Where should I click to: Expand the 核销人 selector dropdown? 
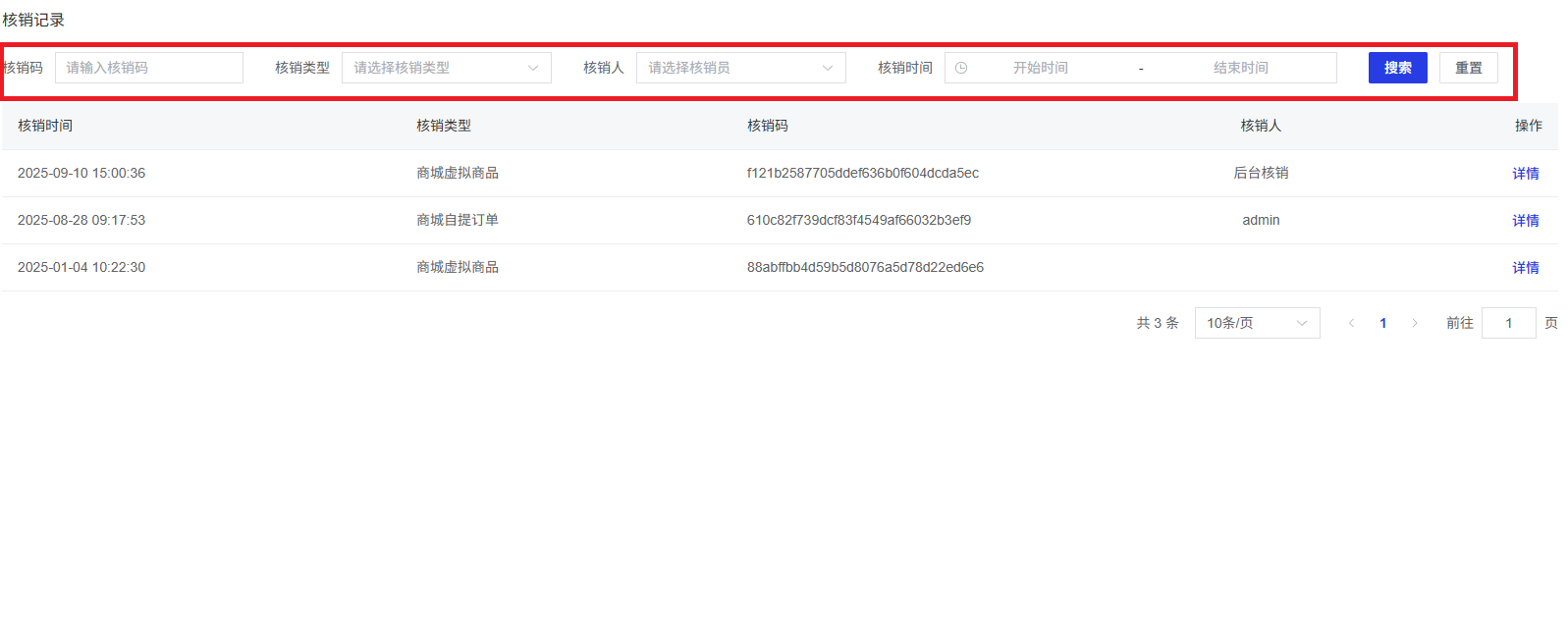[740, 68]
